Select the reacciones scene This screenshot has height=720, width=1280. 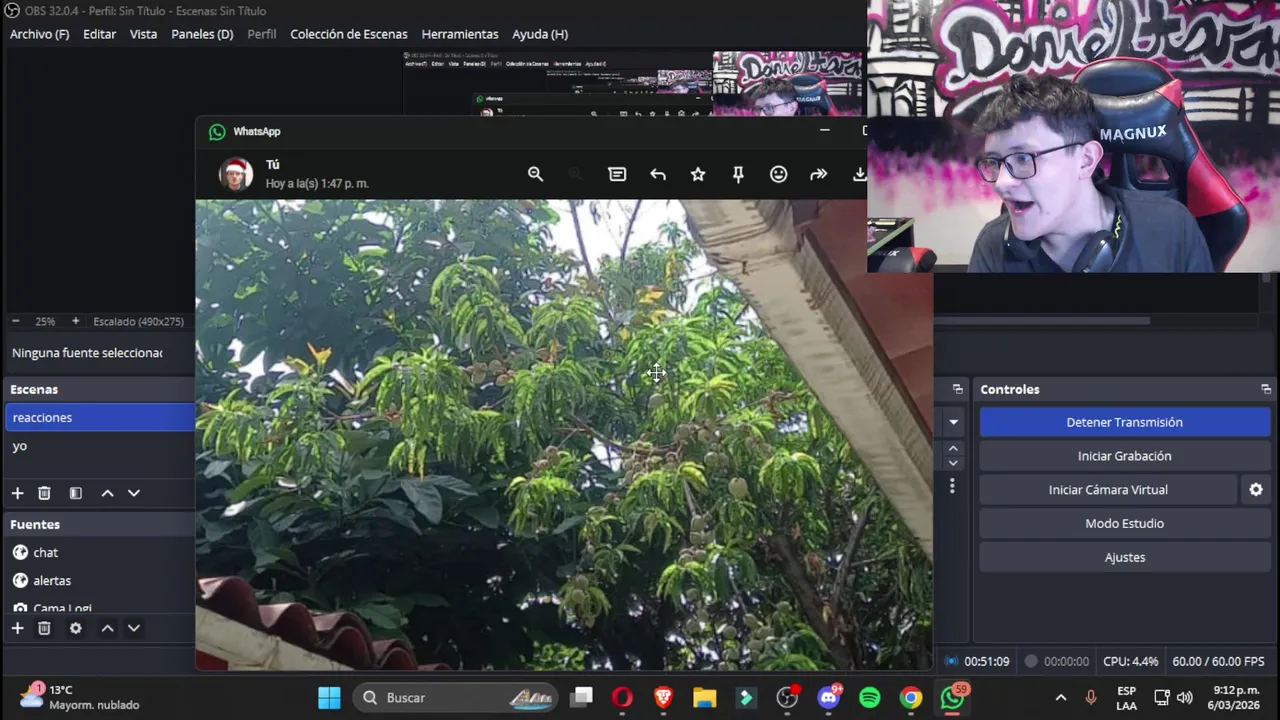point(100,417)
